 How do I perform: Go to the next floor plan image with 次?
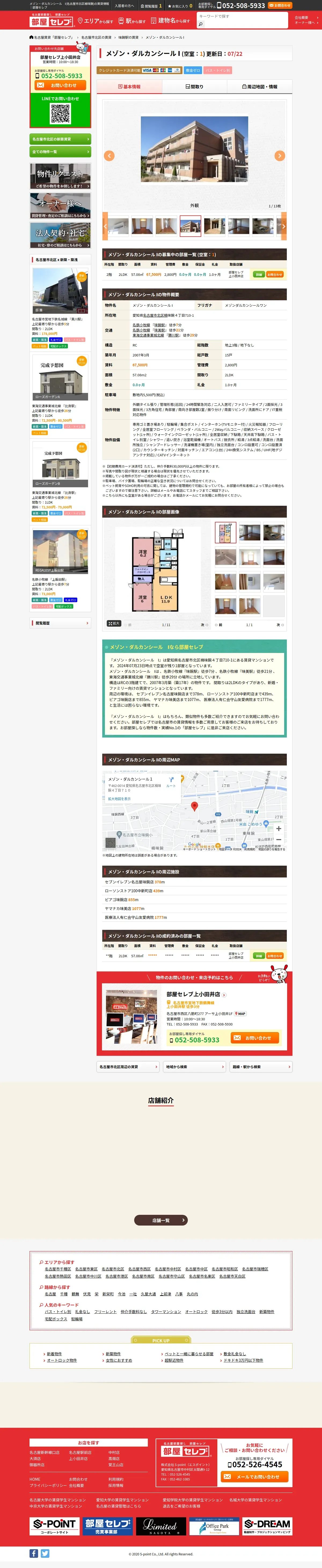204,624
